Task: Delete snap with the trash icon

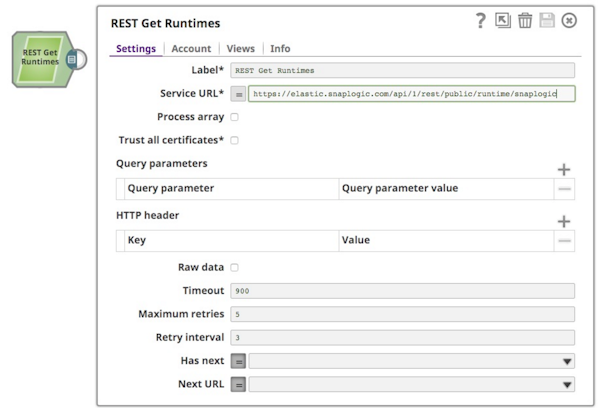Action: click(x=525, y=21)
